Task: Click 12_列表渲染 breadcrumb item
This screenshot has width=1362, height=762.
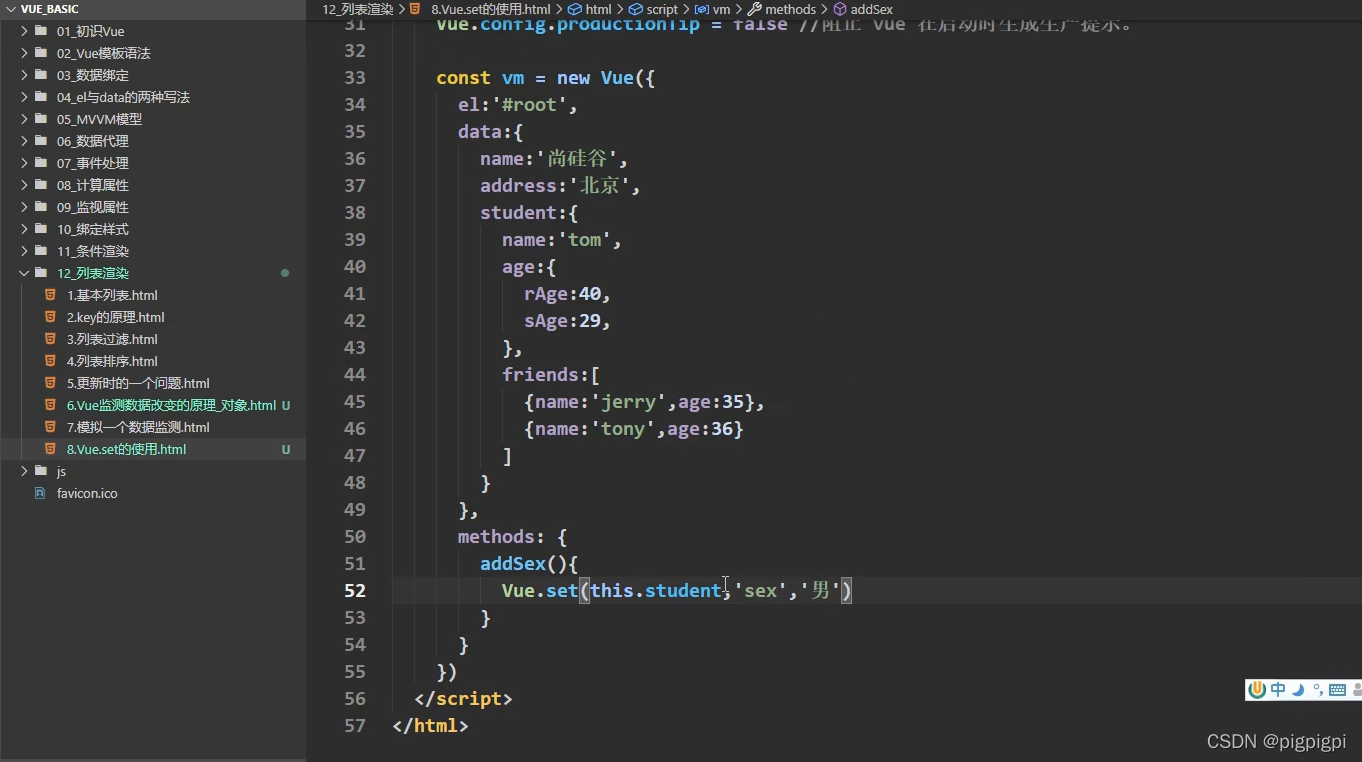Action: 358,9
